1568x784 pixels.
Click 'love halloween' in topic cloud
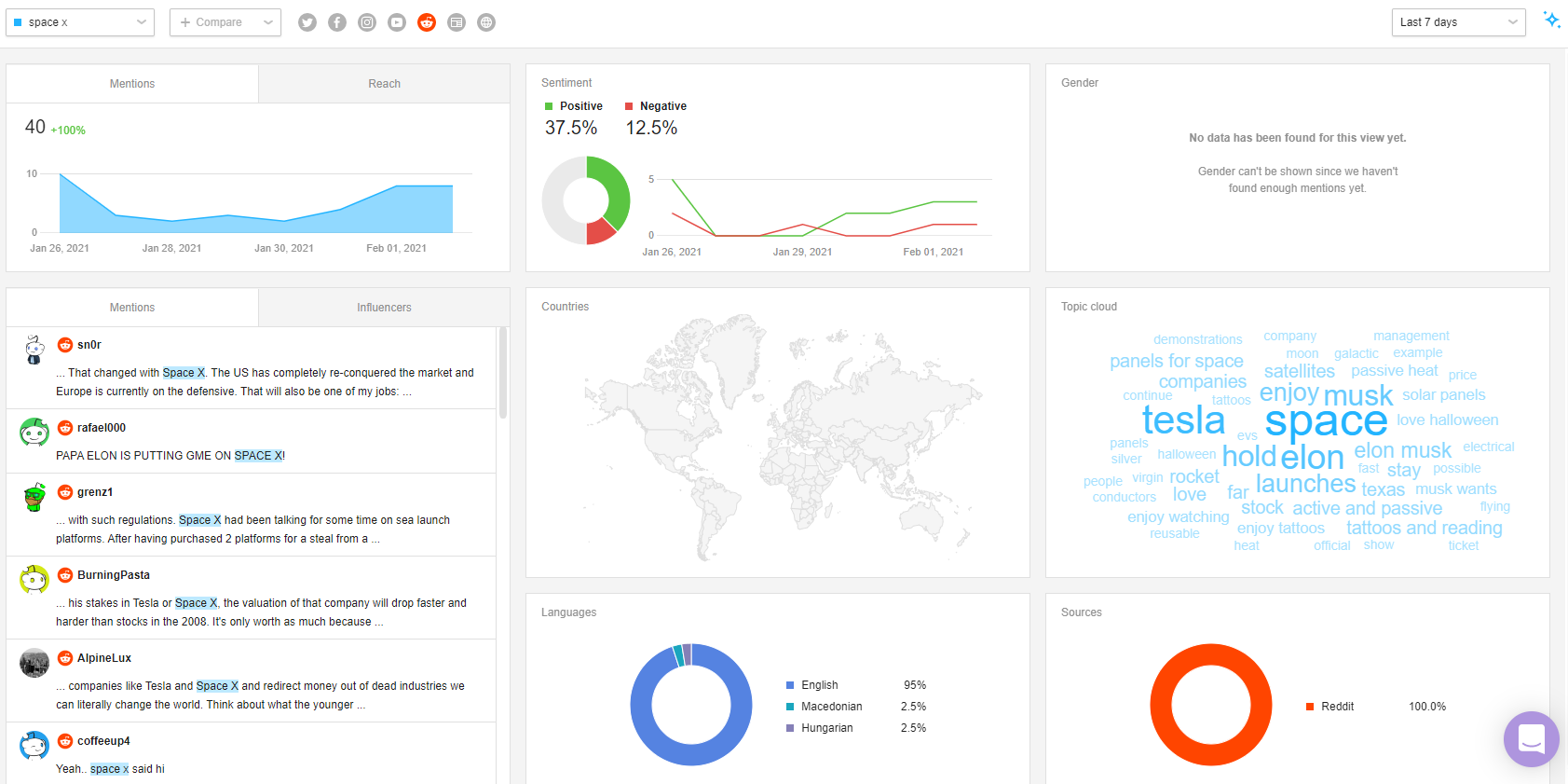coord(1447,420)
